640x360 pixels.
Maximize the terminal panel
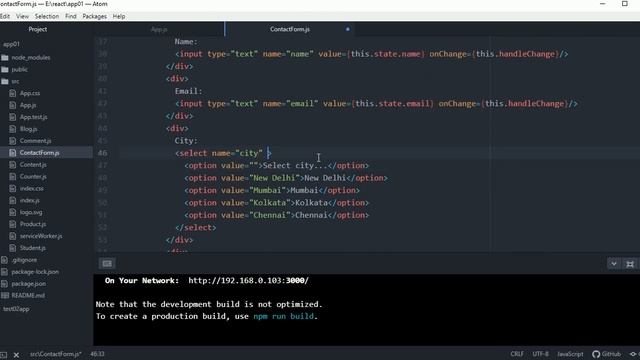pyautogui.click(x=630, y=264)
